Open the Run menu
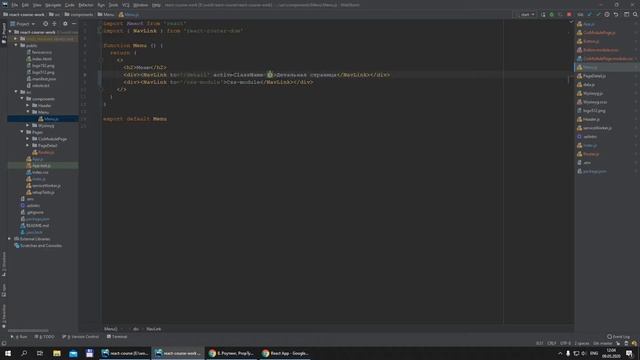 (101, 5)
